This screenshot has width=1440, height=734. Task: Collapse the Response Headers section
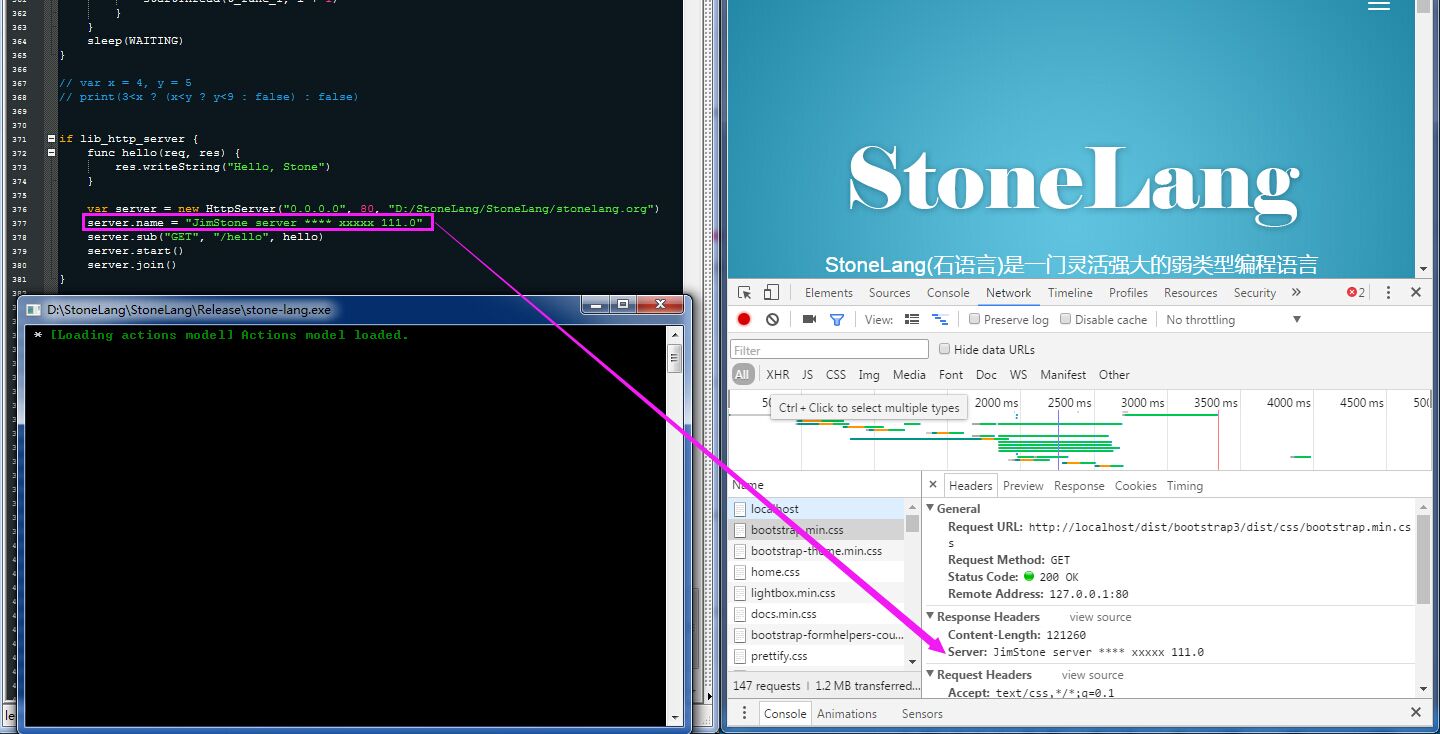pos(931,617)
